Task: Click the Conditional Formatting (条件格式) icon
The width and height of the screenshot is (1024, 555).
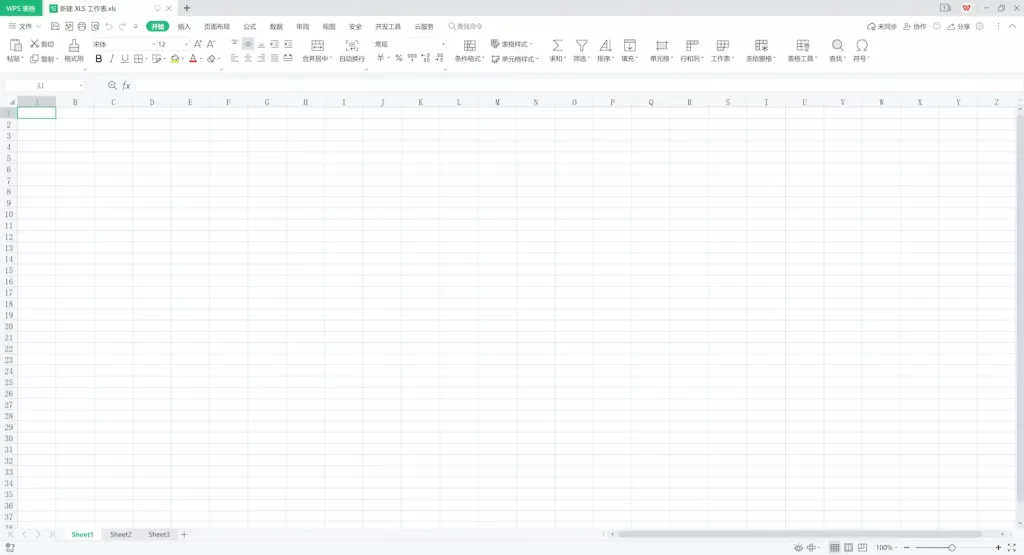Action: [469, 45]
